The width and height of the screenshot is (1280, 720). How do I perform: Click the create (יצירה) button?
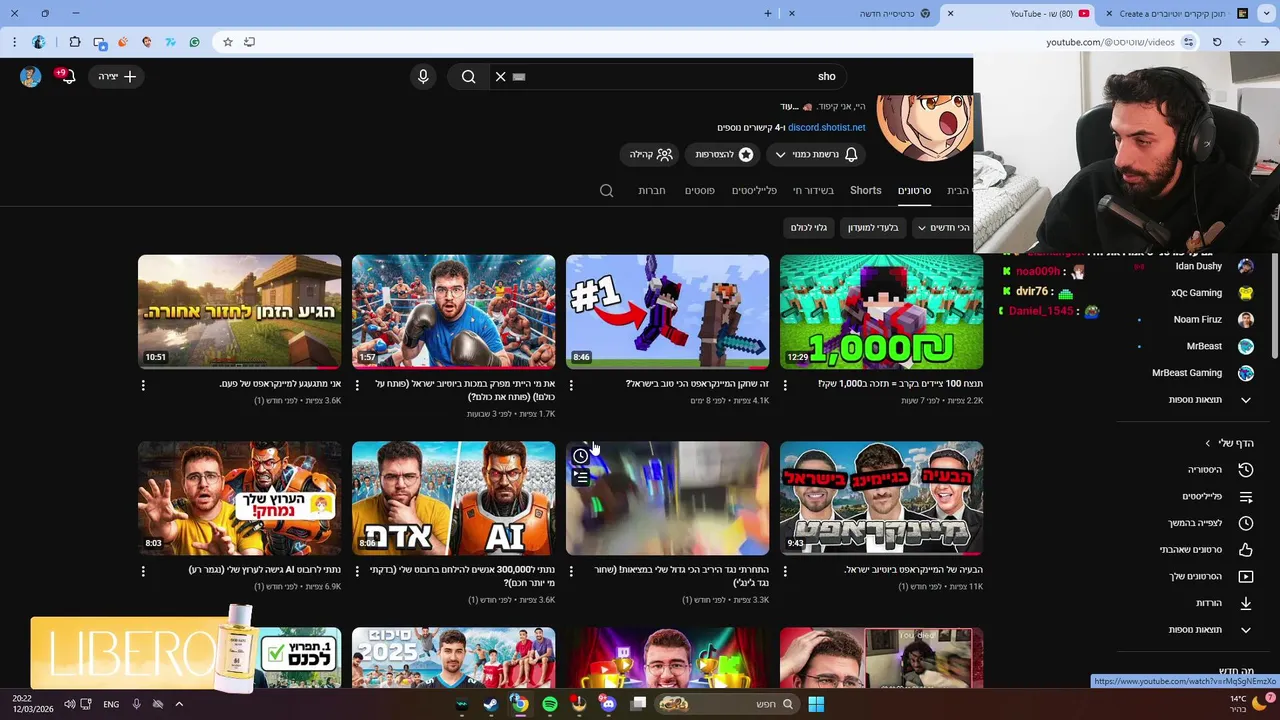coord(117,76)
